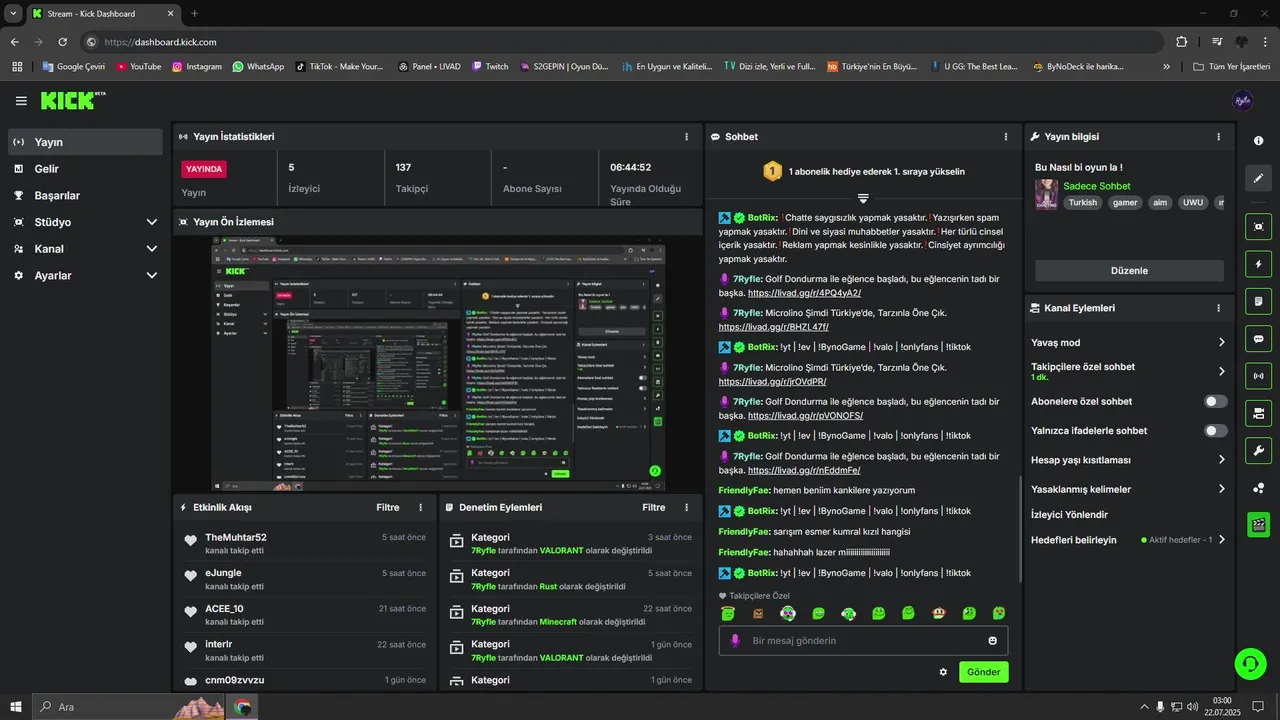Open the emoji picker in message box

993,641
